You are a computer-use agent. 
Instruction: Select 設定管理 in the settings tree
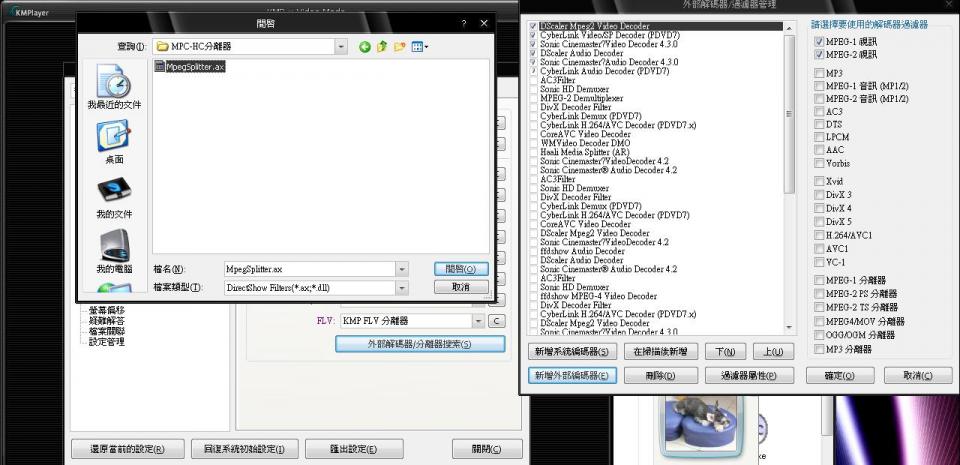pyautogui.click(x=107, y=341)
